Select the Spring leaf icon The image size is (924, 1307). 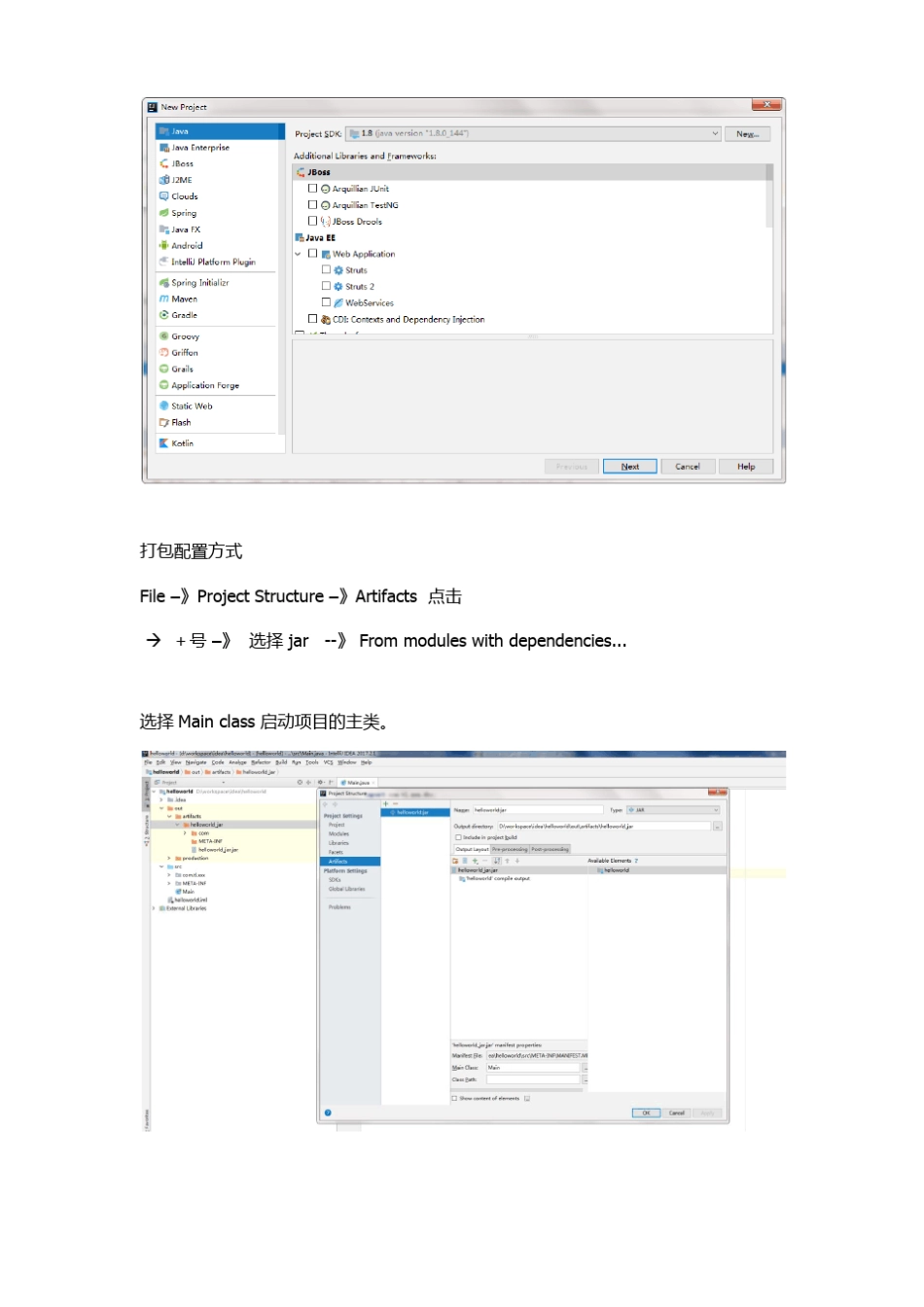point(164,213)
